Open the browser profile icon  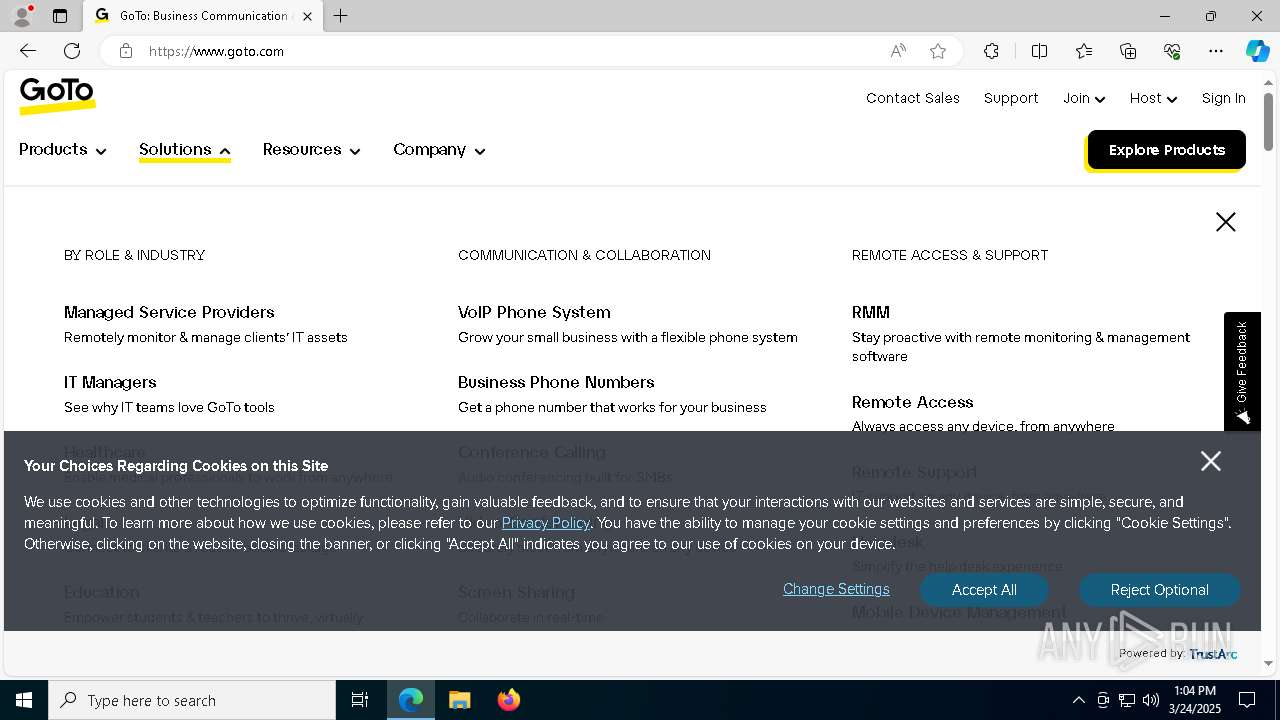pos(22,16)
